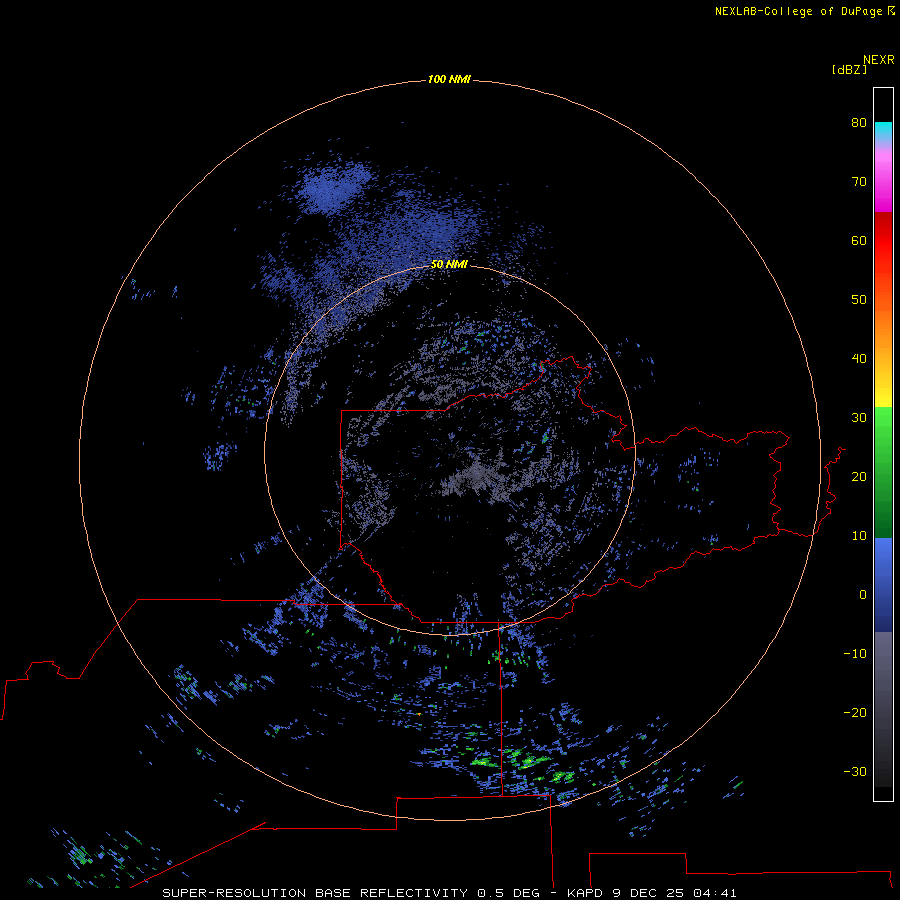Image resolution: width=900 pixels, height=900 pixels.
Task: Click the -30 dBZ scale value
Action: 855,771
